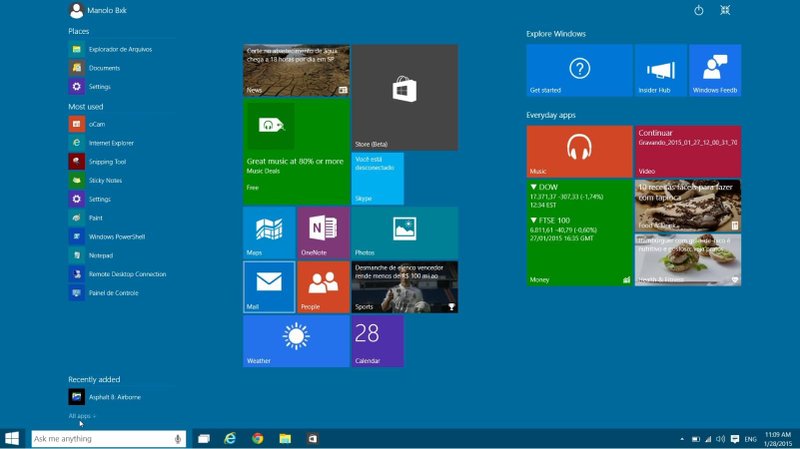The height and width of the screenshot is (449, 800).
Task: Open the Manolo Bxk user account menu
Action: [98, 10]
